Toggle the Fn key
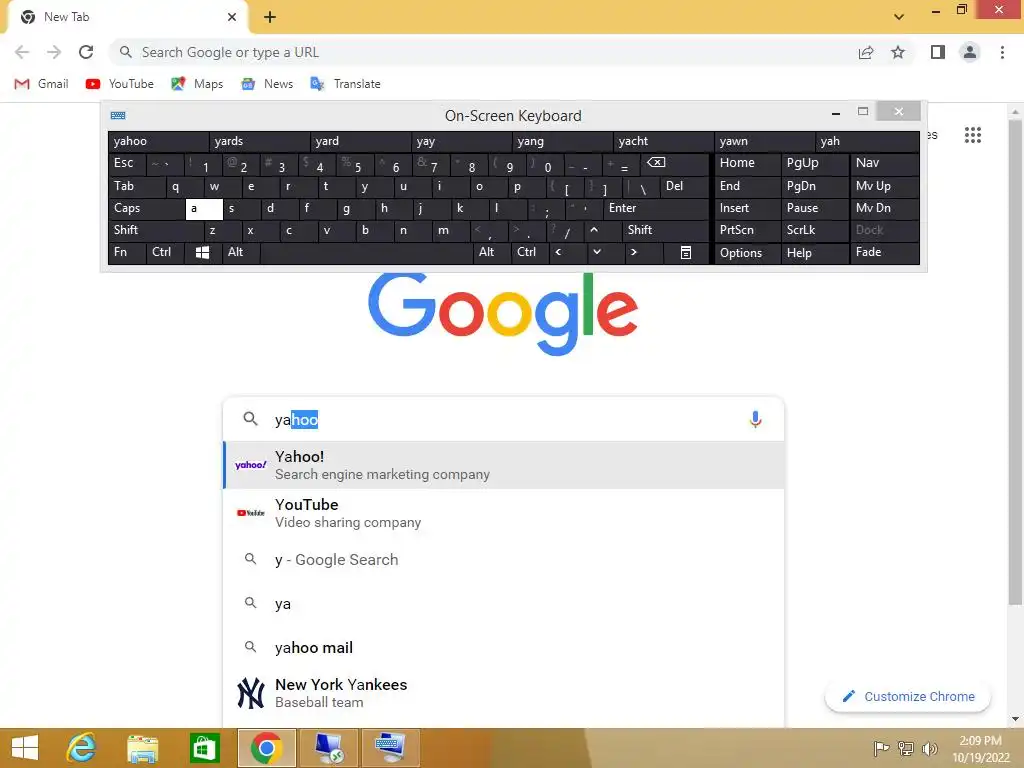The height and width of the screenshot is (768, 1024). (x=127, y=252)
